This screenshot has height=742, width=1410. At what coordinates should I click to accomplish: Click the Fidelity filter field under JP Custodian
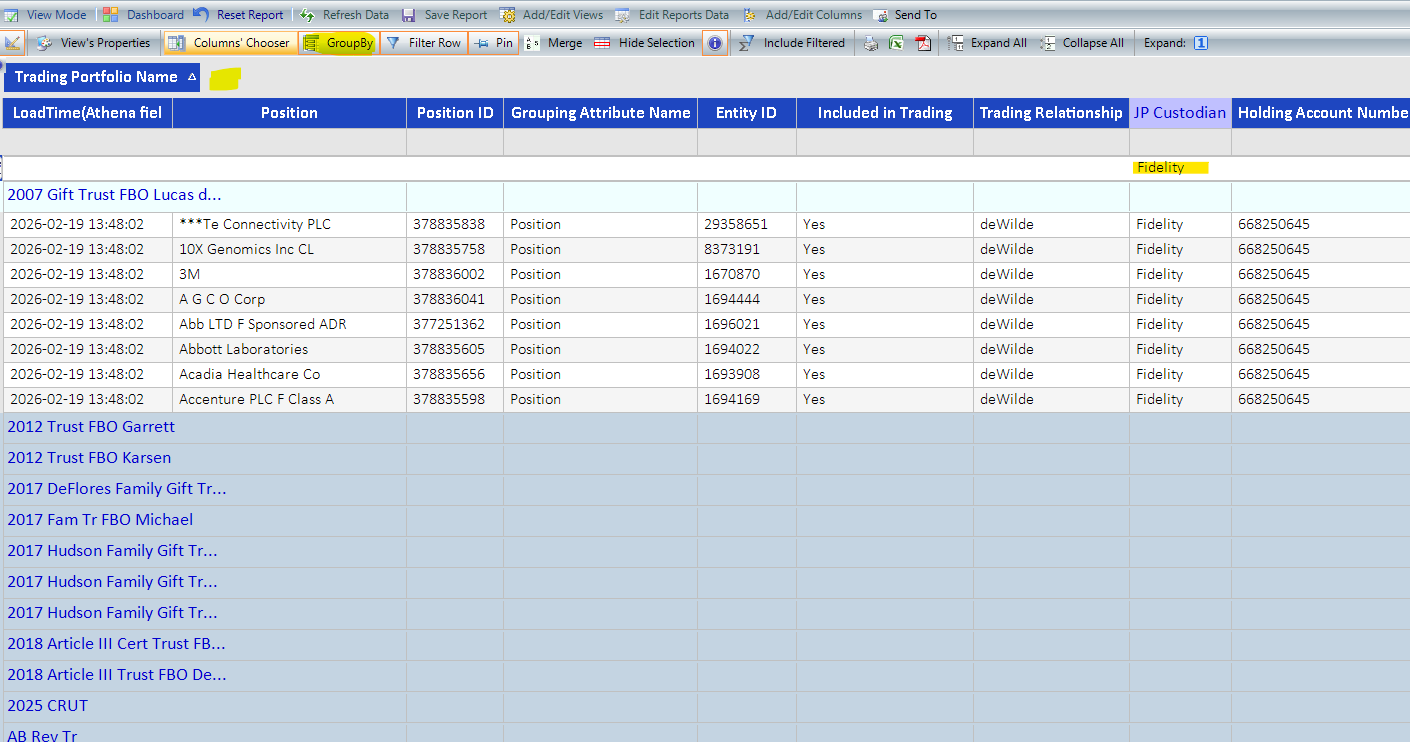tap(1171, 167)
